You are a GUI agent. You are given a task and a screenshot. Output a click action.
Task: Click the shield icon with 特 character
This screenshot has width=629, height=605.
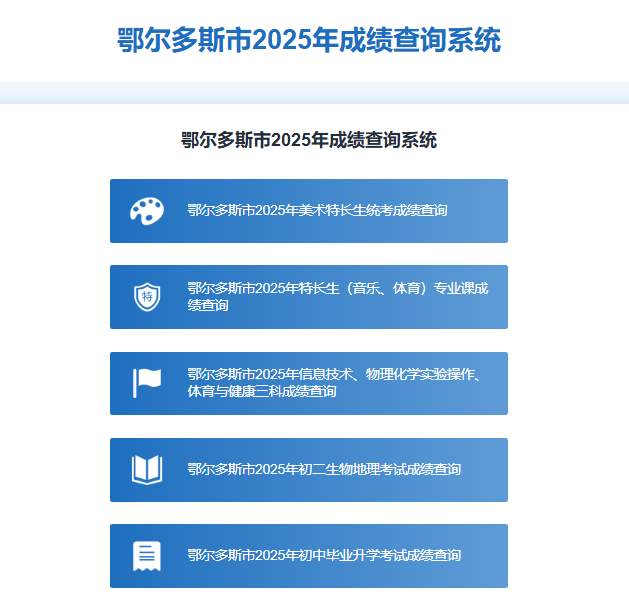147,297
